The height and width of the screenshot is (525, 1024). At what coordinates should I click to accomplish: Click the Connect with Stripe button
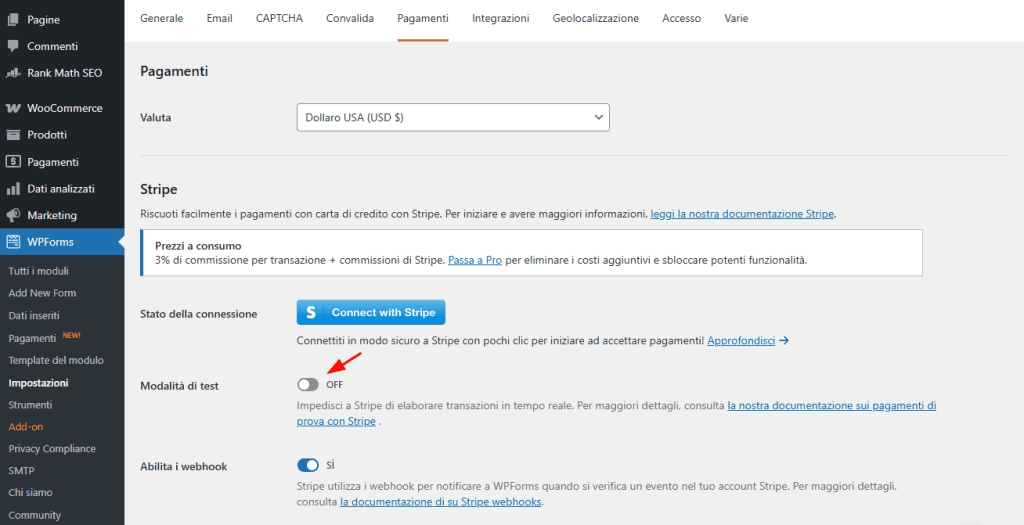(x=371, y=313)
